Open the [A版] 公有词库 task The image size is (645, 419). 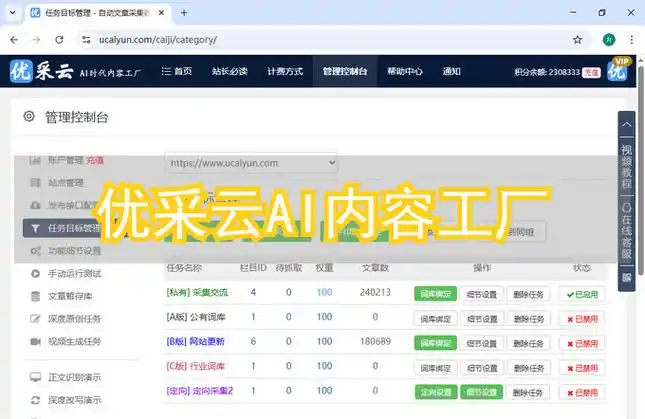(x=195, y=317)
